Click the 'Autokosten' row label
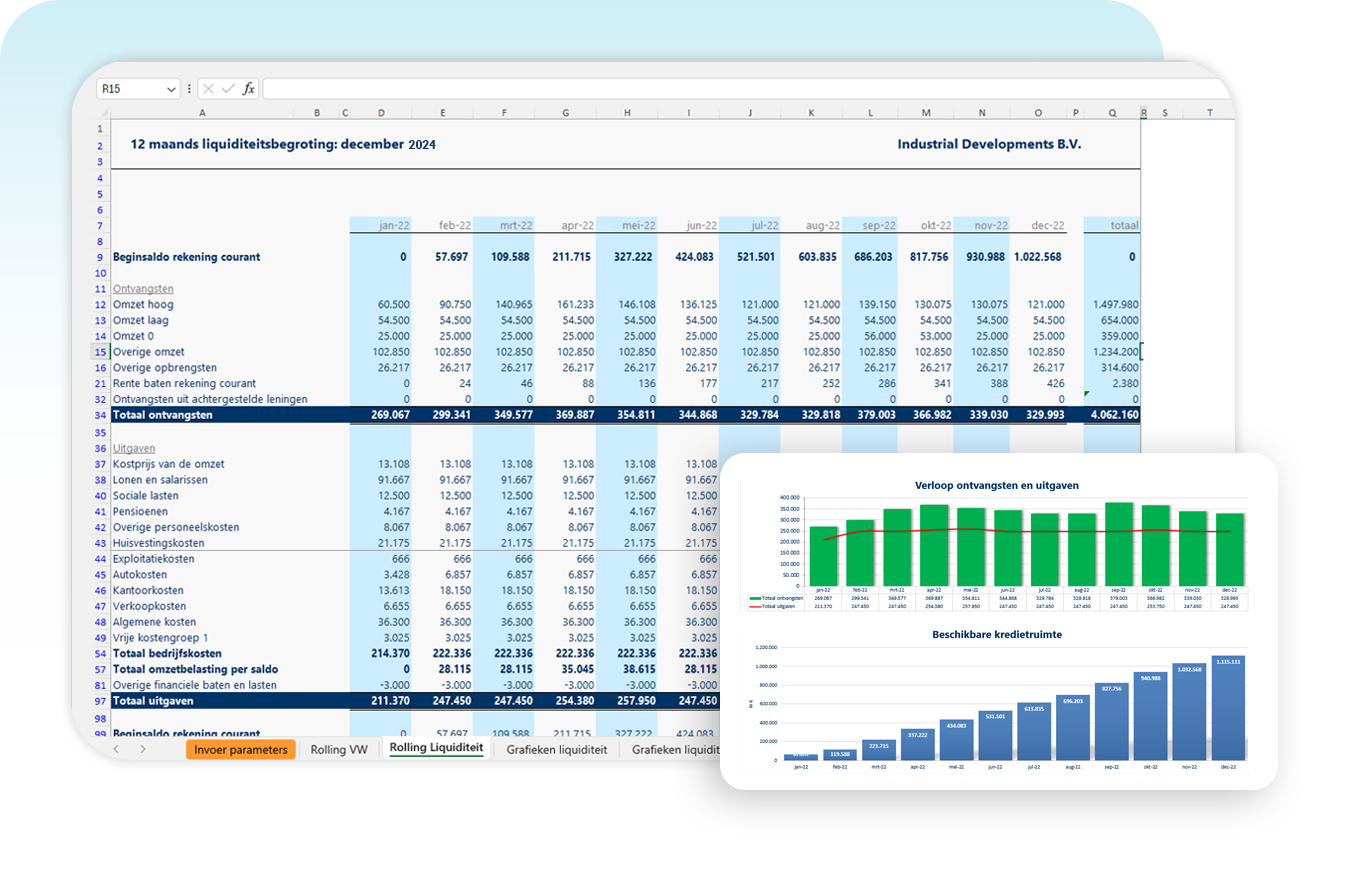1368x894 pixels. pos(140,575)
